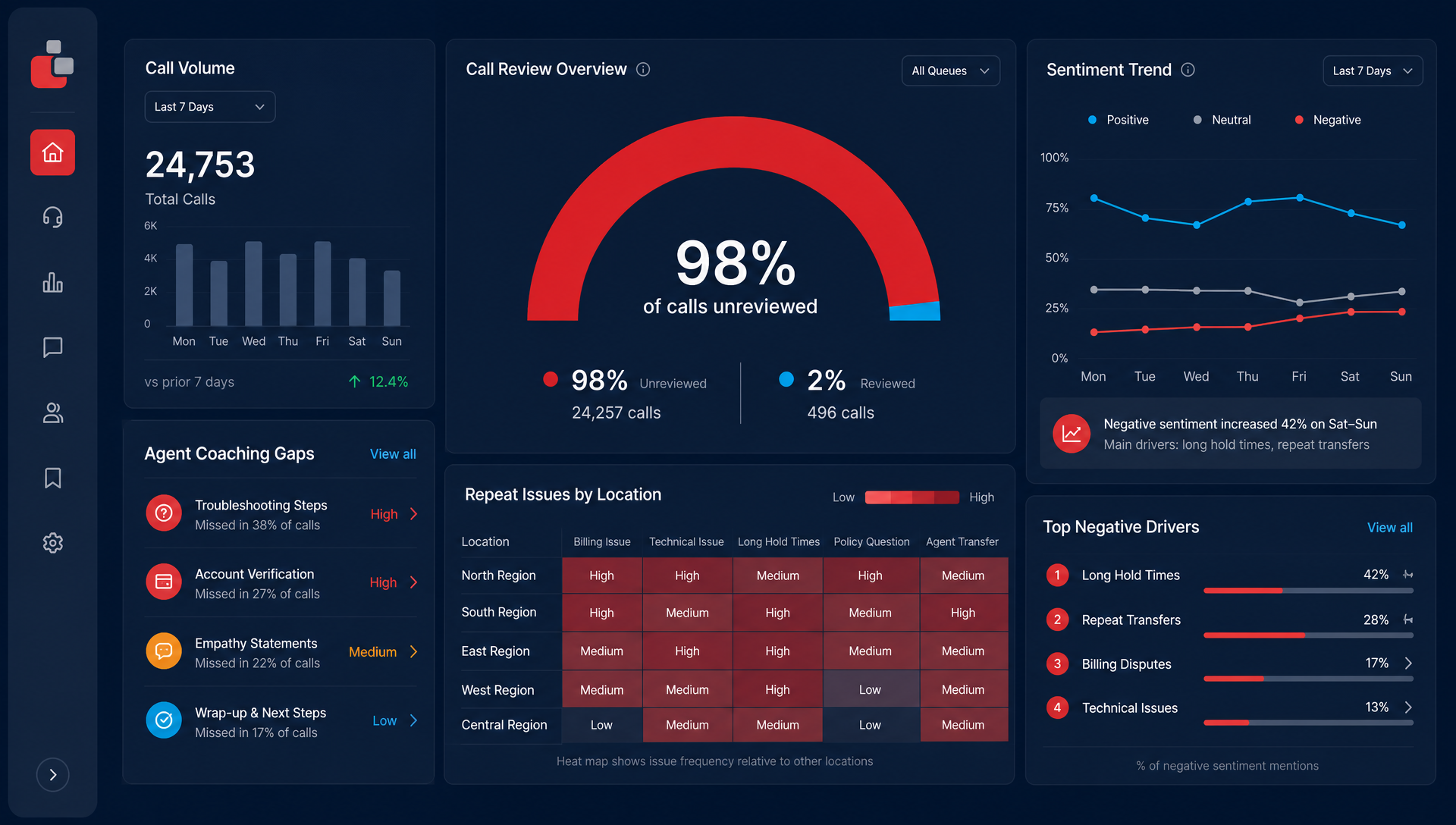
Task: Click Central Region Billing Issue Low cell
Action: click(601, 725)
